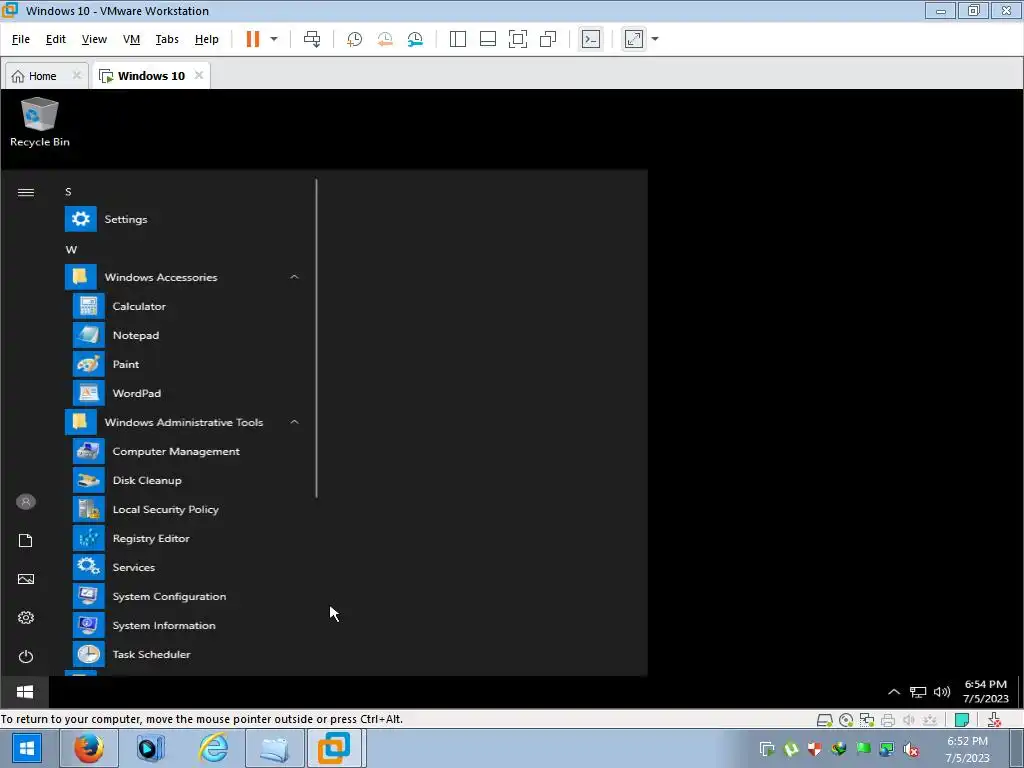Screen dimensions: 1024x768
Task: Pause the virtual machine
Action: tap(253, 39)
